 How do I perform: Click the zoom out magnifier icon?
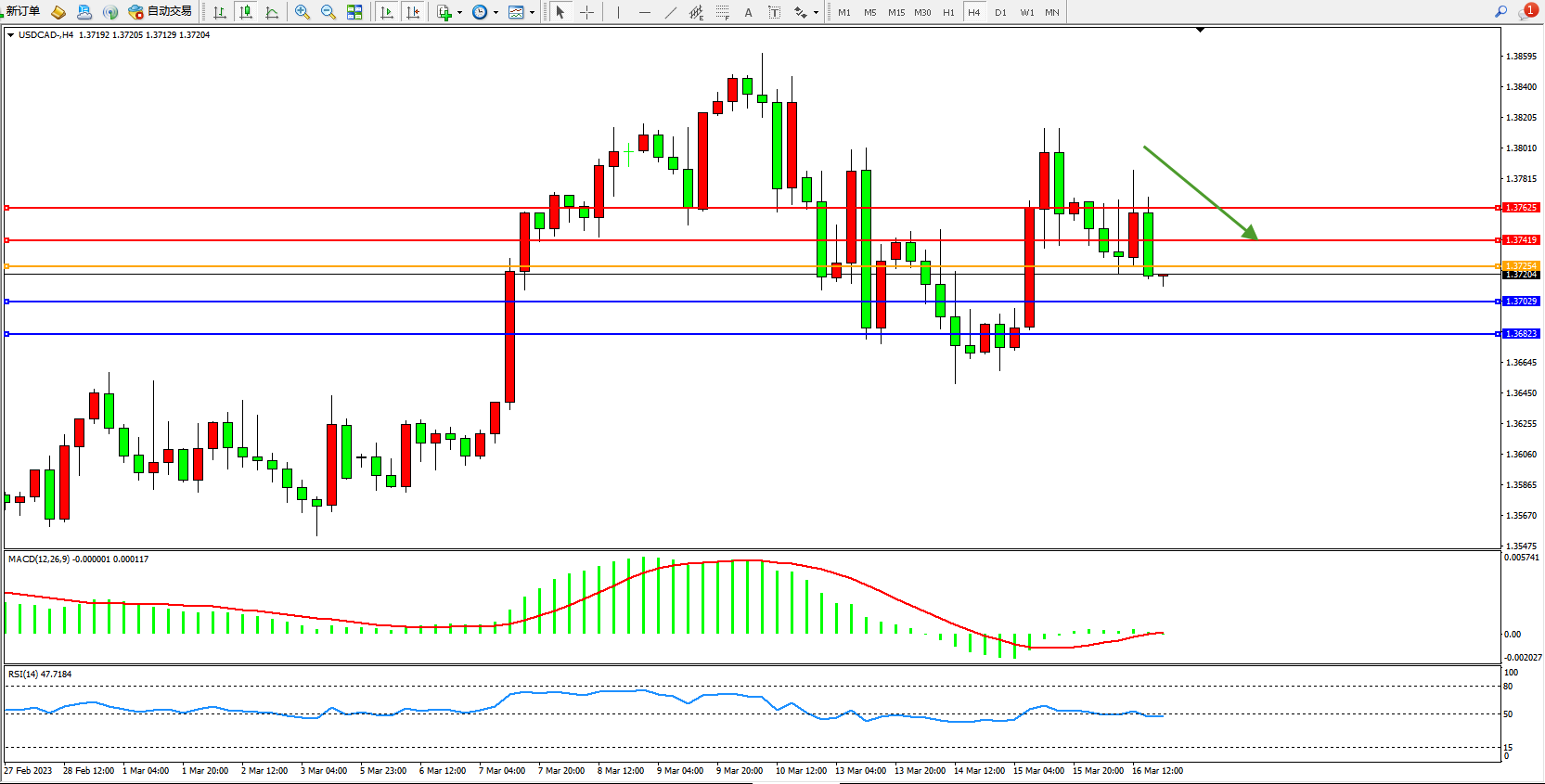tap(328, 12)
